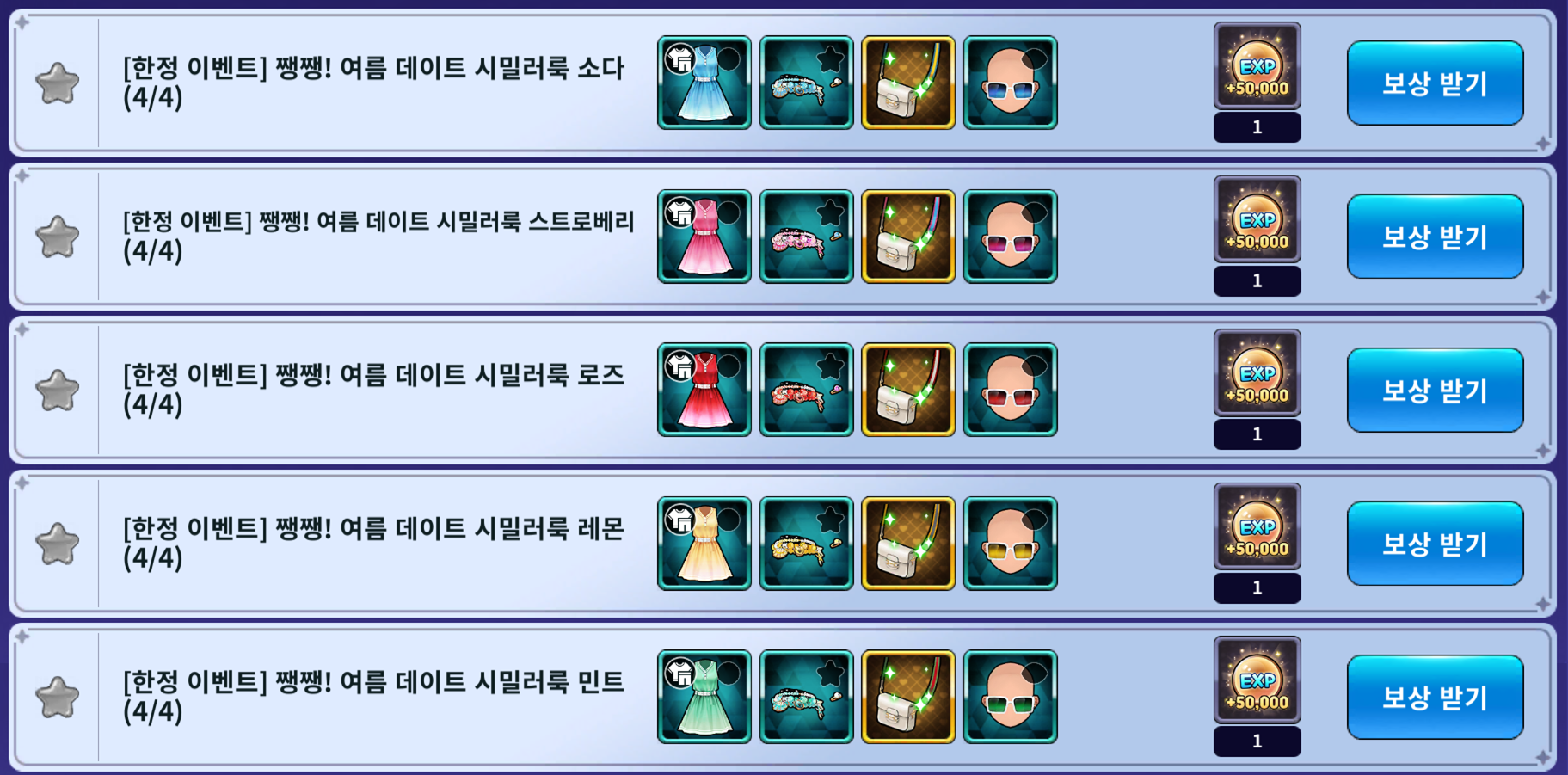View EXP +50,000 reward in 스트로베리 row
Image resolution: width=1568 pixels, height=775 pixels.
(1257, 220)
